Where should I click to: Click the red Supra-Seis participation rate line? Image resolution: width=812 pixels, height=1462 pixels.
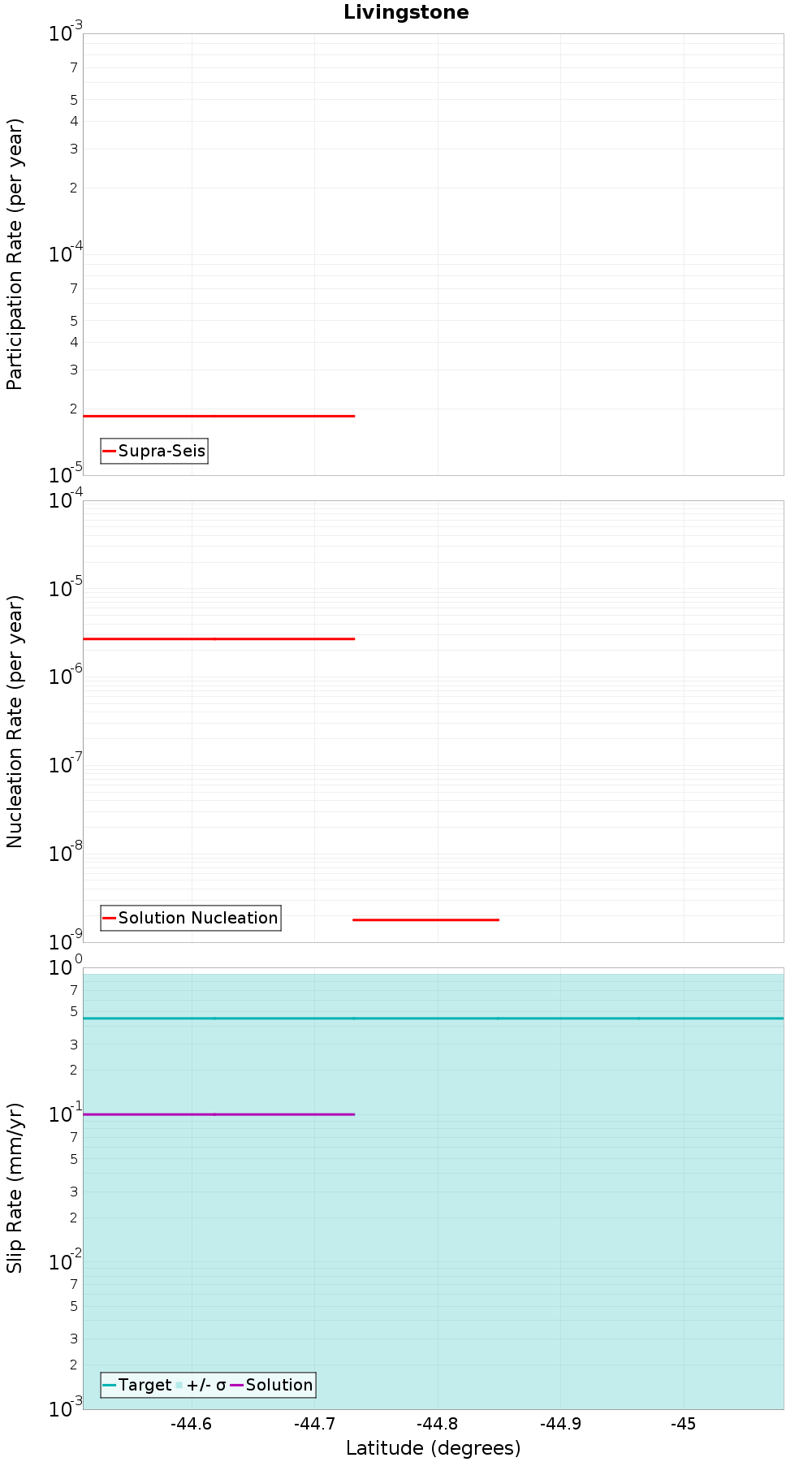[219, 416]
